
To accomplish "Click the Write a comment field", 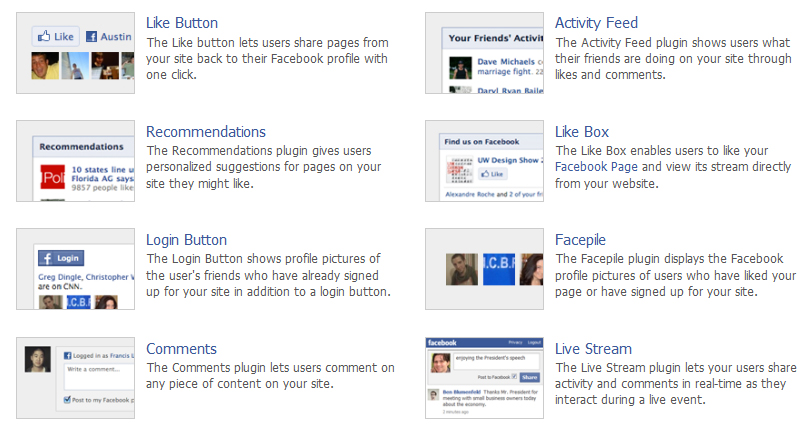I will click(x=98, y=374).
